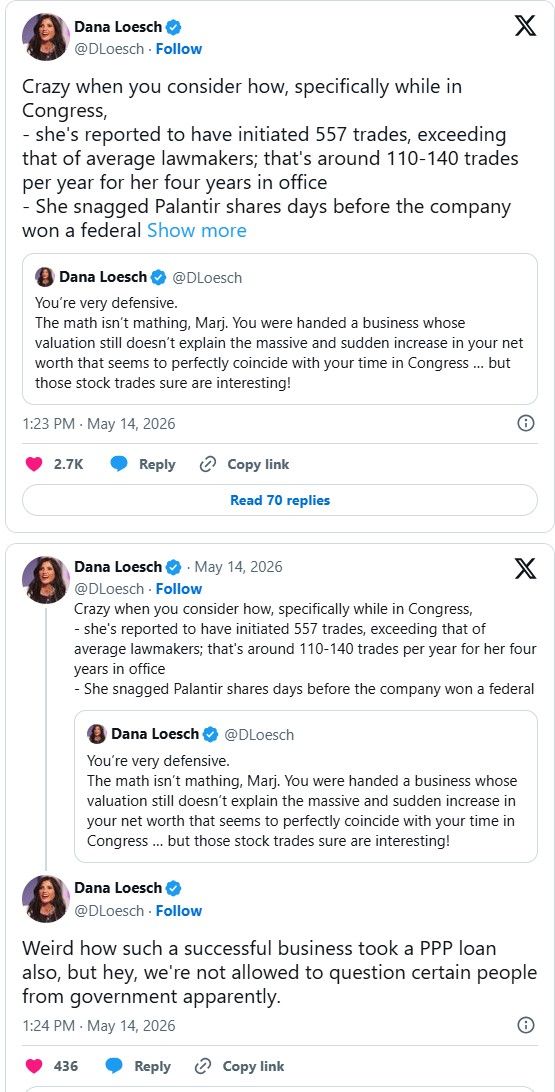Open Dana Loesch avatar on PPP tweet
Viewport: 555px width, 1092px height.
(46, 899)
